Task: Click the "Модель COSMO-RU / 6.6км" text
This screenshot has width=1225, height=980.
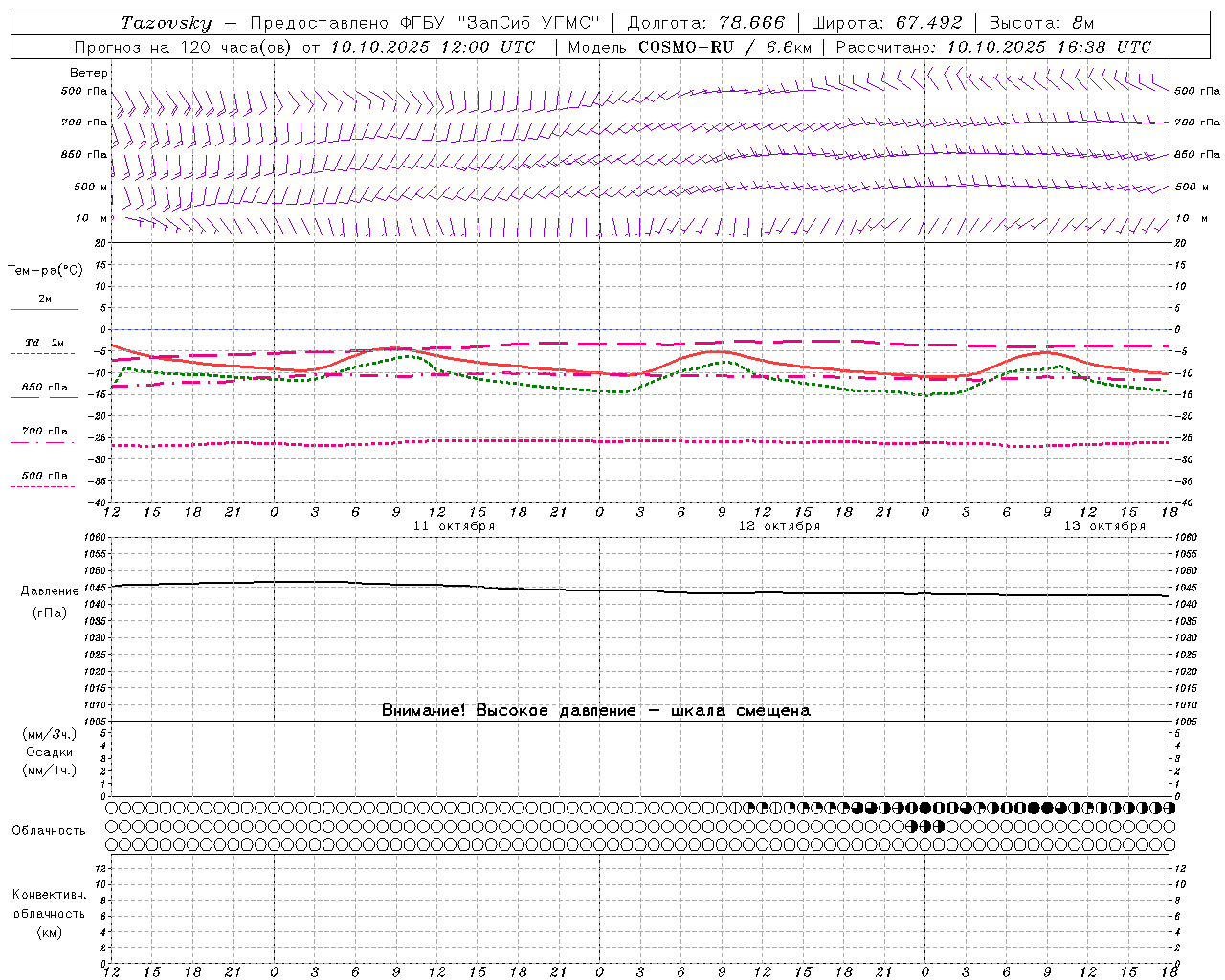Action: [x=690, y=47]
